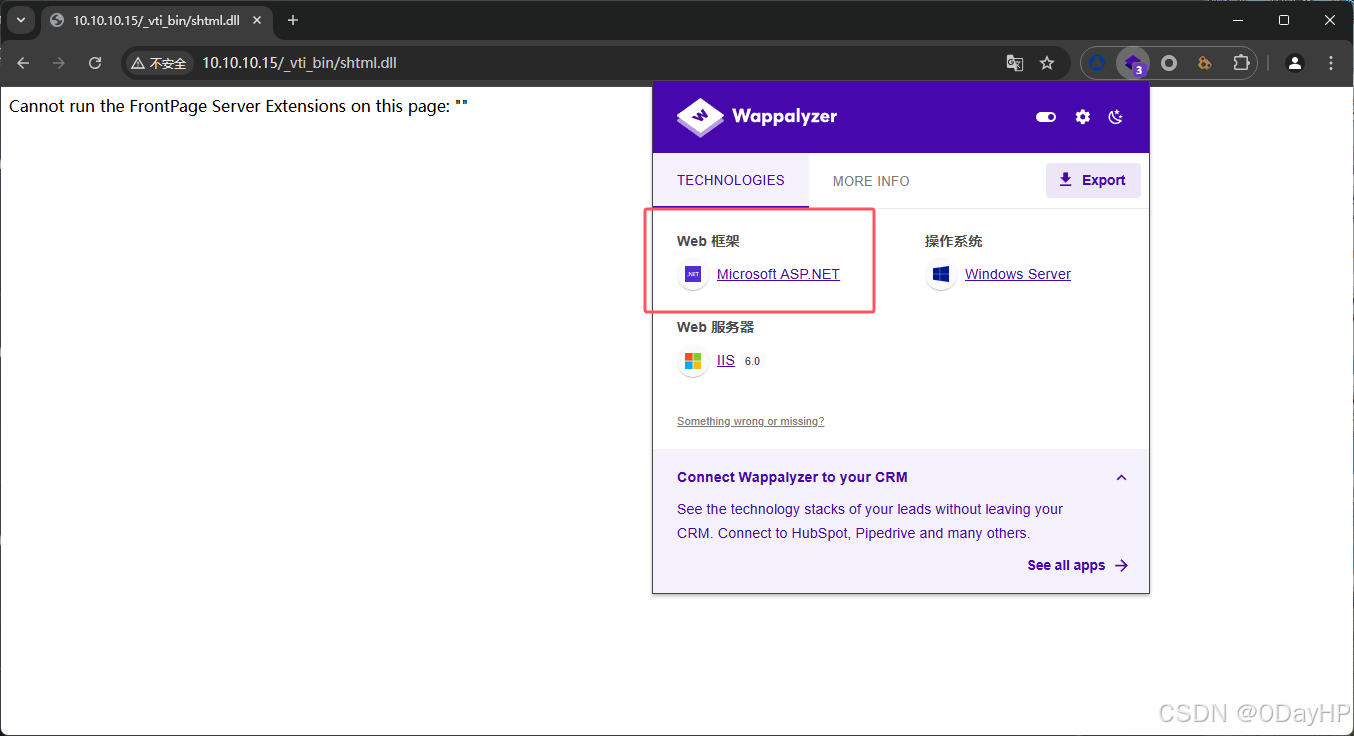Image resolution: width=1354 pixels, height=736 pixels.
Task: Open the Windows Server link
Action: coord(1018,274)
